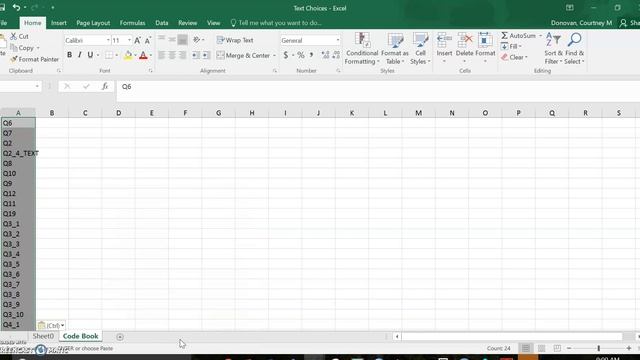Click the AutoSum button
Image resolution: width=640 pixels, height=360 pixels.
click(518, 36)
